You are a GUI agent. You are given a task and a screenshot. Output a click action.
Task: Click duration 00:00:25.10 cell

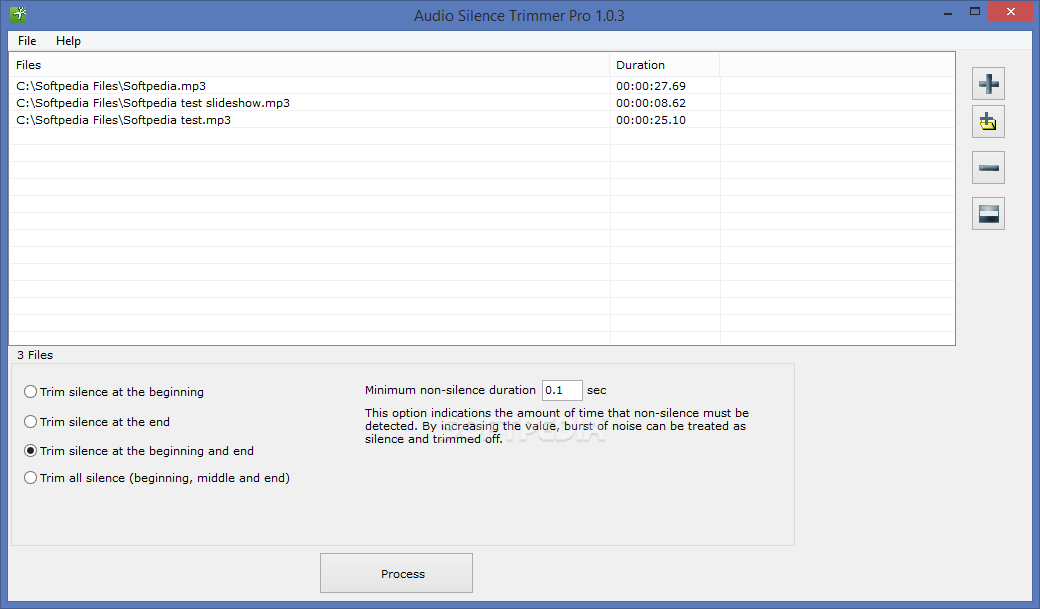(651, 120)
